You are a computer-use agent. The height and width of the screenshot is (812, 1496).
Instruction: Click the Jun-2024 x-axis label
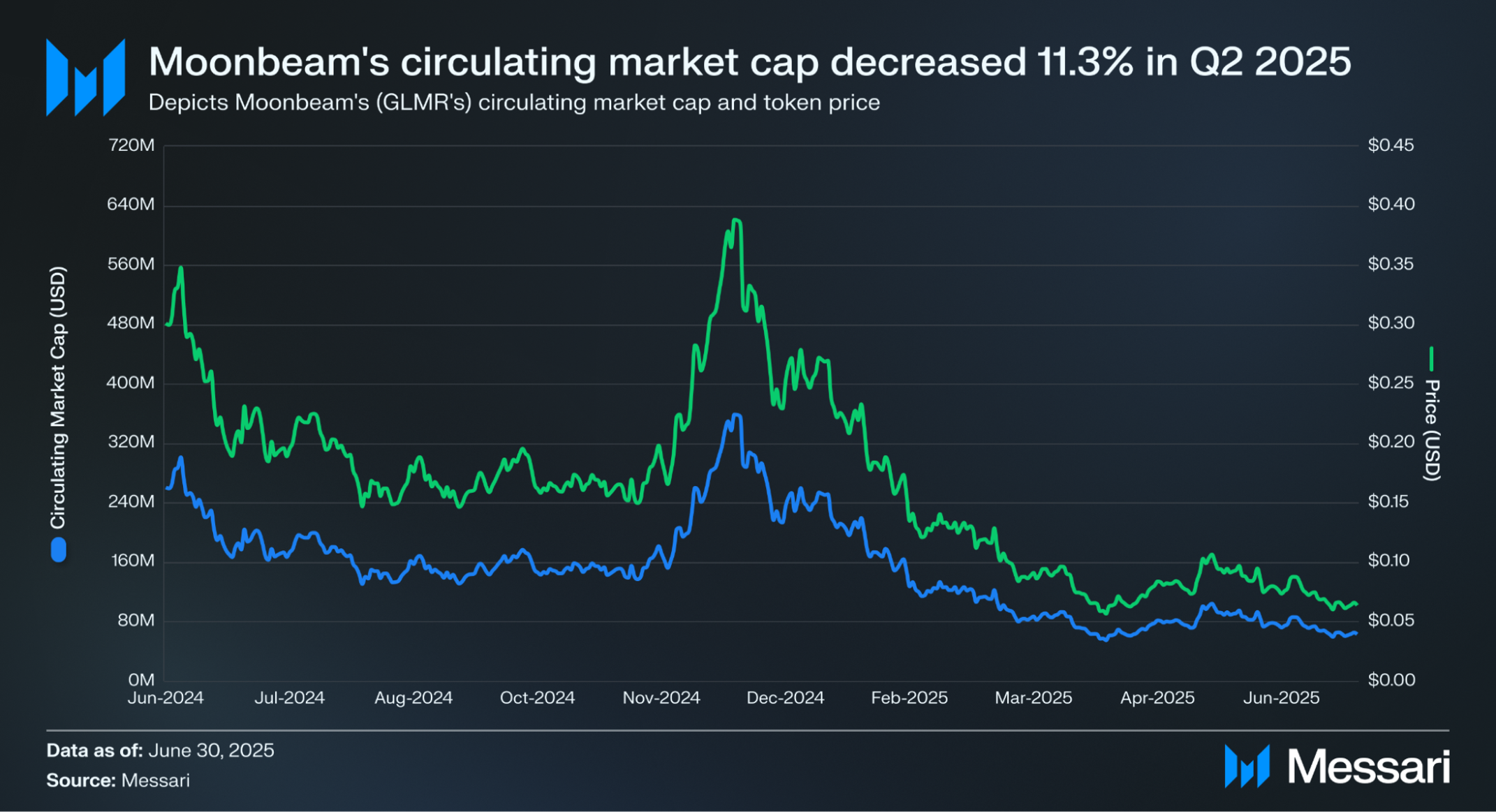point(166,697)
